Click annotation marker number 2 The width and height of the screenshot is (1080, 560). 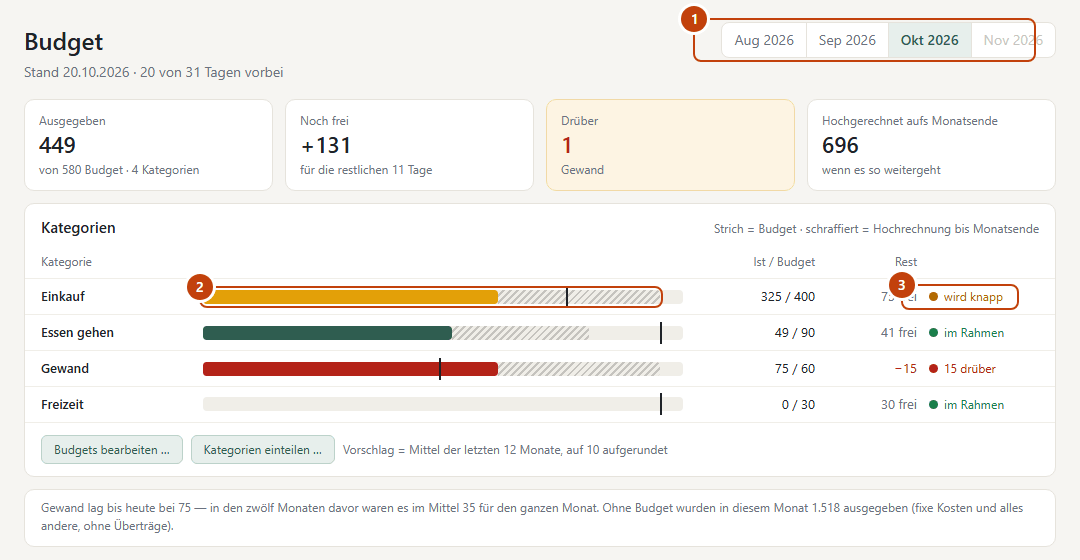(x=200, y=287)
